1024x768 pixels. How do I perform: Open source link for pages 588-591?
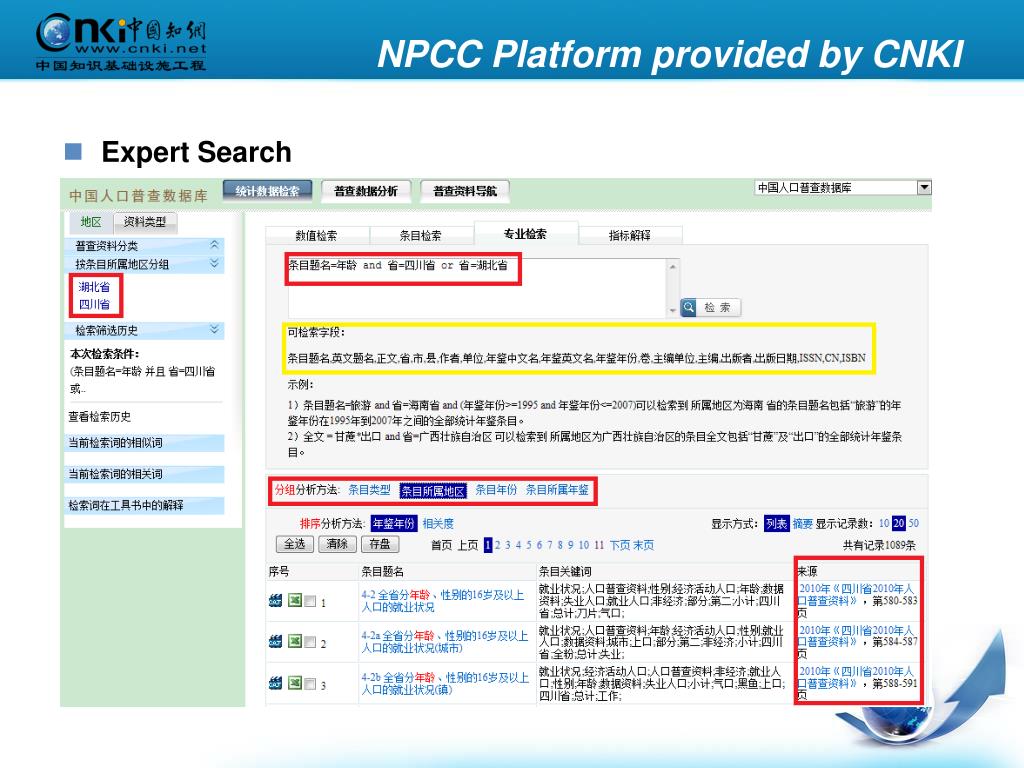[x=856, y=677]
